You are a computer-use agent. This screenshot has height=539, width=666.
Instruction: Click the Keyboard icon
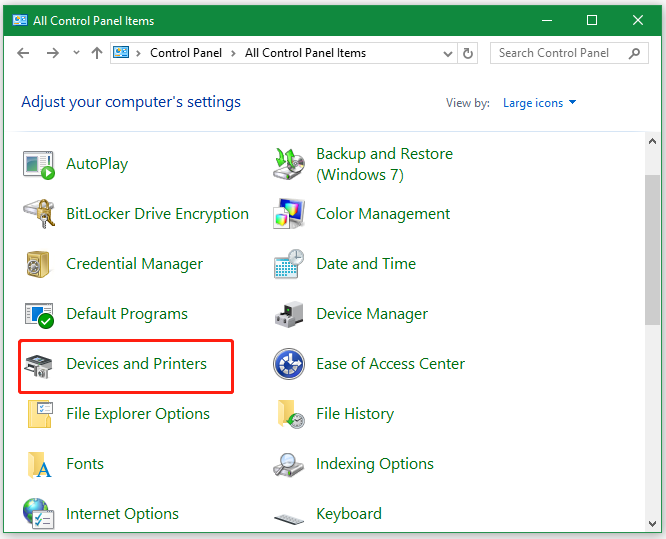tap(289, 519)
